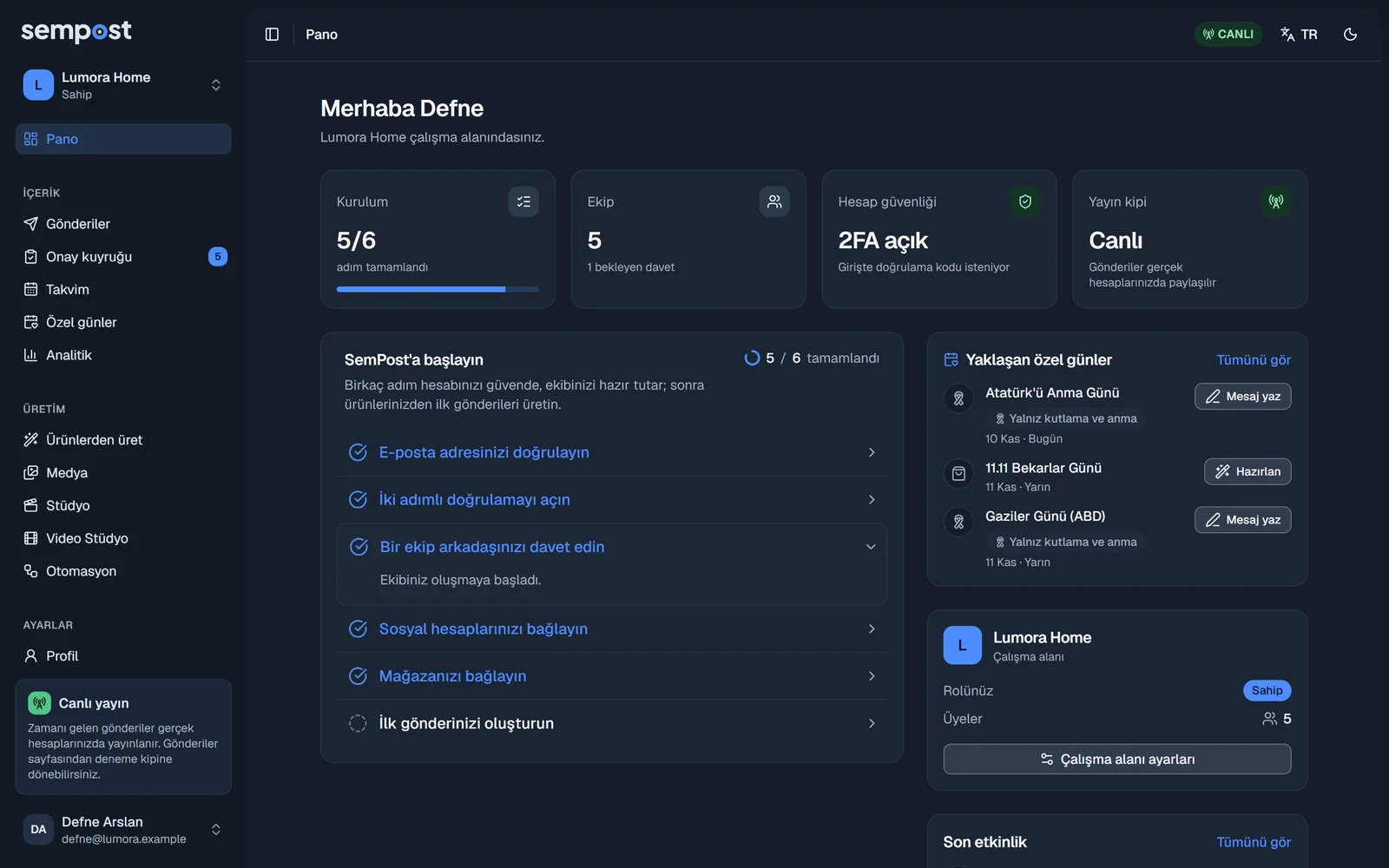Open Çalışma alanı ayarları
Screen dimensions: 1389x868
tap(1117, 759)
